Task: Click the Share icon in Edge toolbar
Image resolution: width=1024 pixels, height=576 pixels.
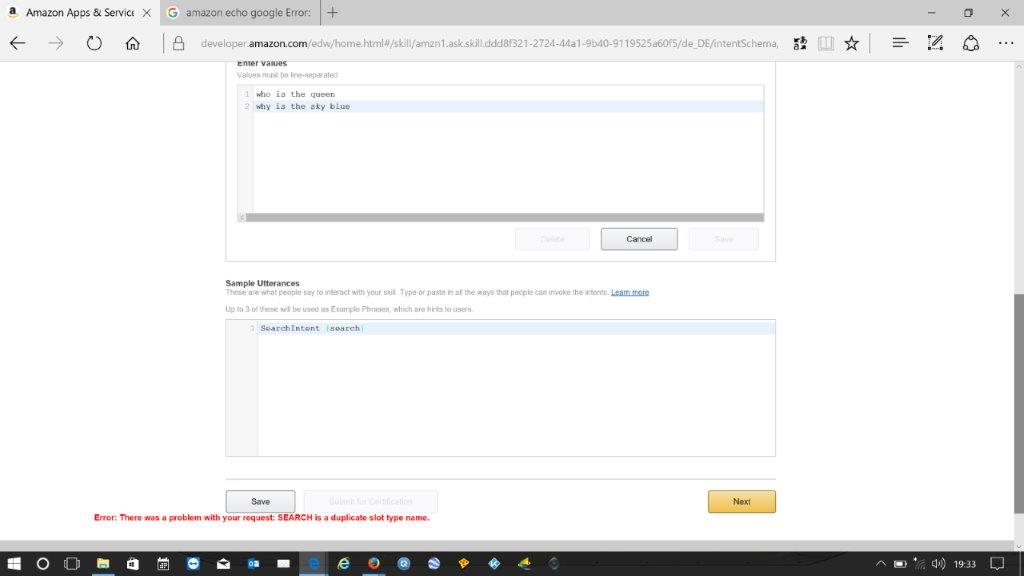Action: coord(970,43)
